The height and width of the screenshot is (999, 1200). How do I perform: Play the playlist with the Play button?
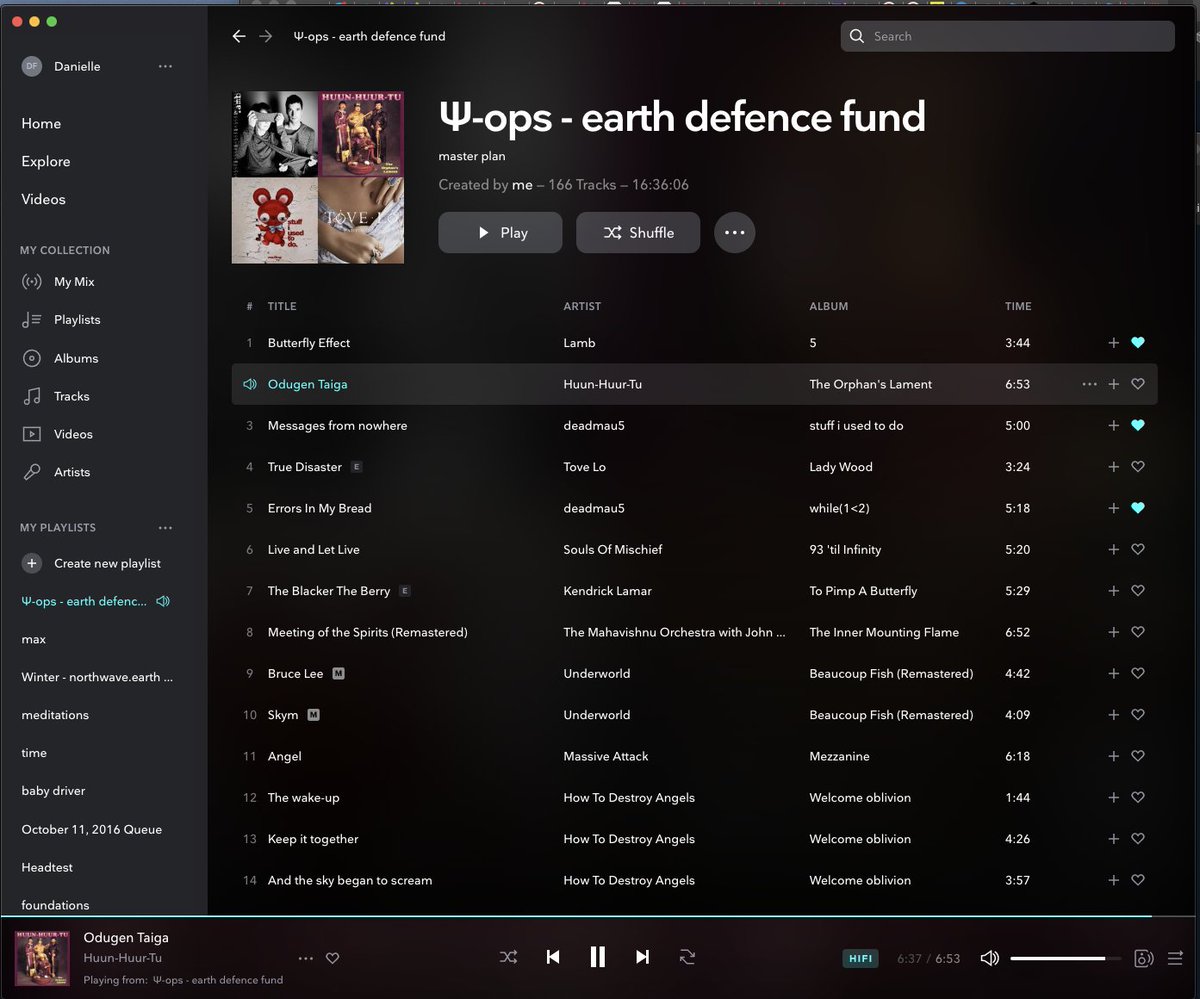(x=500, y=233)
